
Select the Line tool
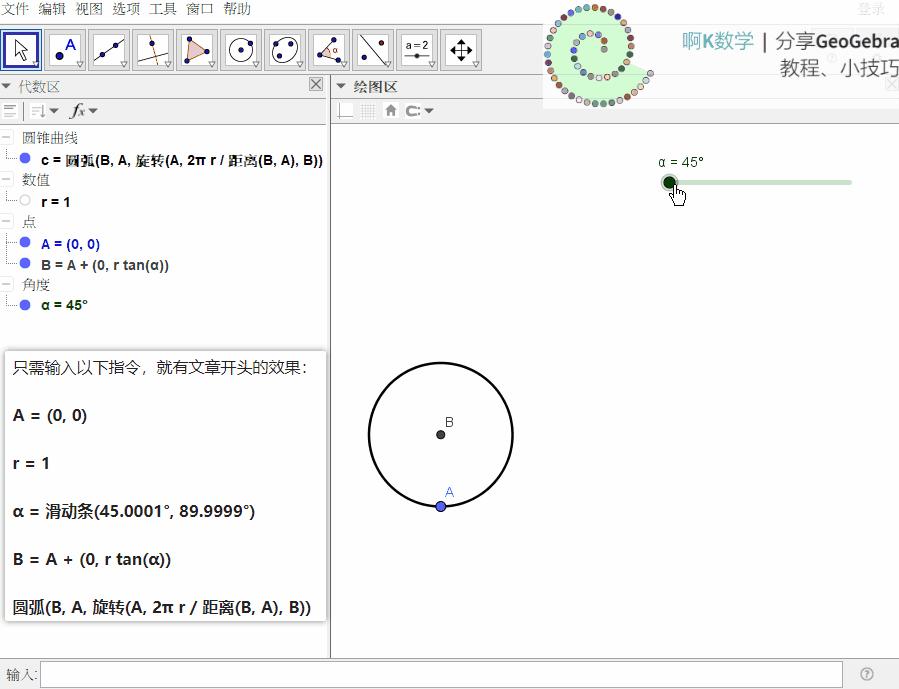click(x=110, y=48)
